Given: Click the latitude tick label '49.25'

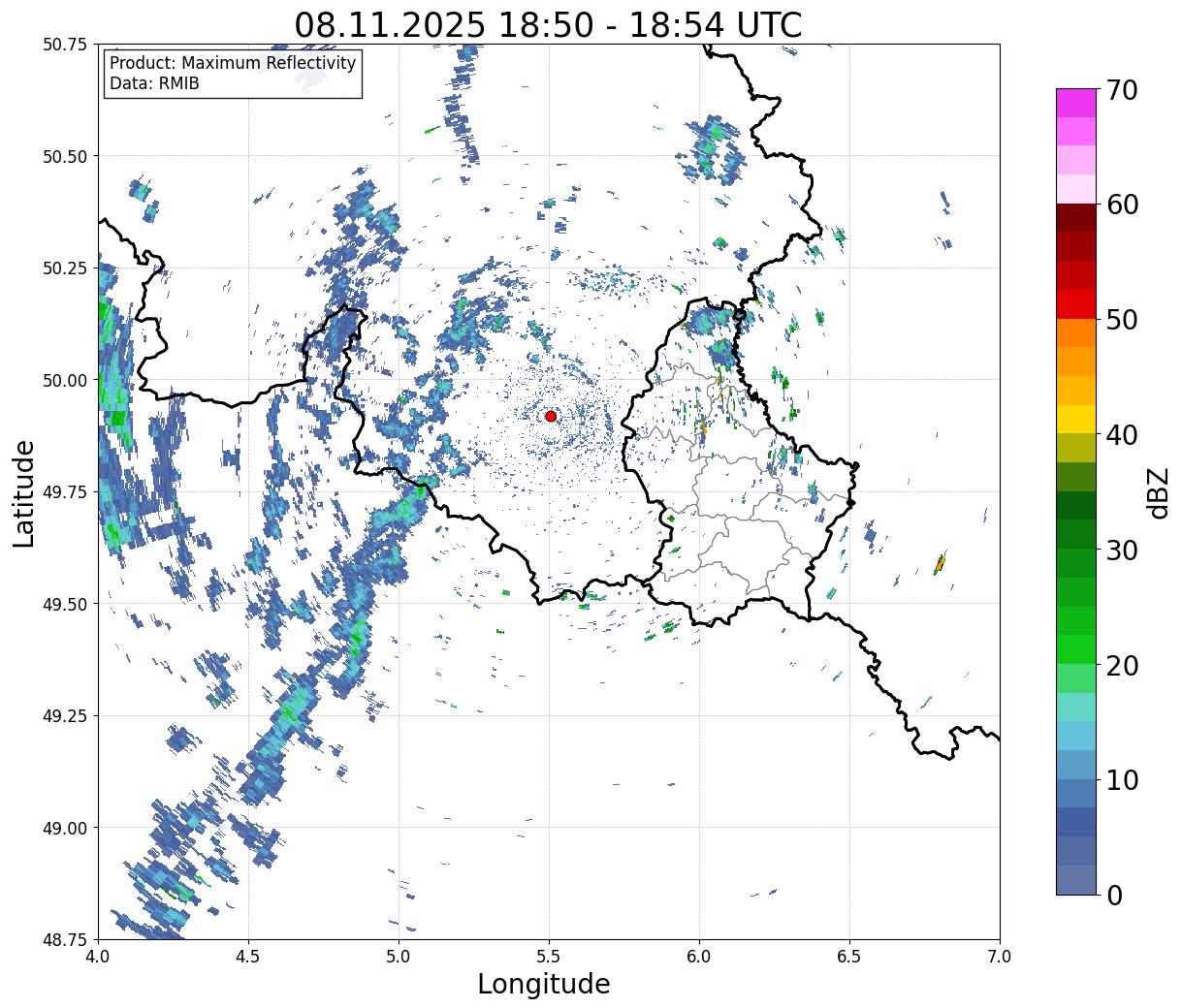Looking at the screenshot, I should [x=64, y=716].
